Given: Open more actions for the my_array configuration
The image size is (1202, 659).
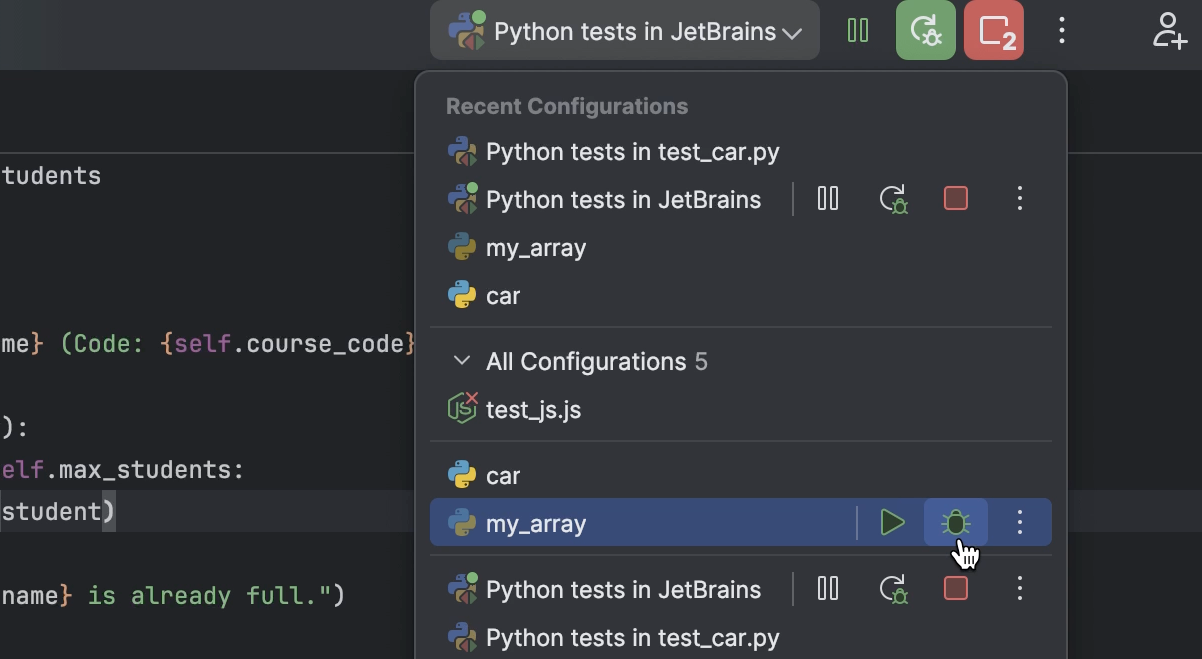Looking at the screenshot, I should (x=1019, y=522).
